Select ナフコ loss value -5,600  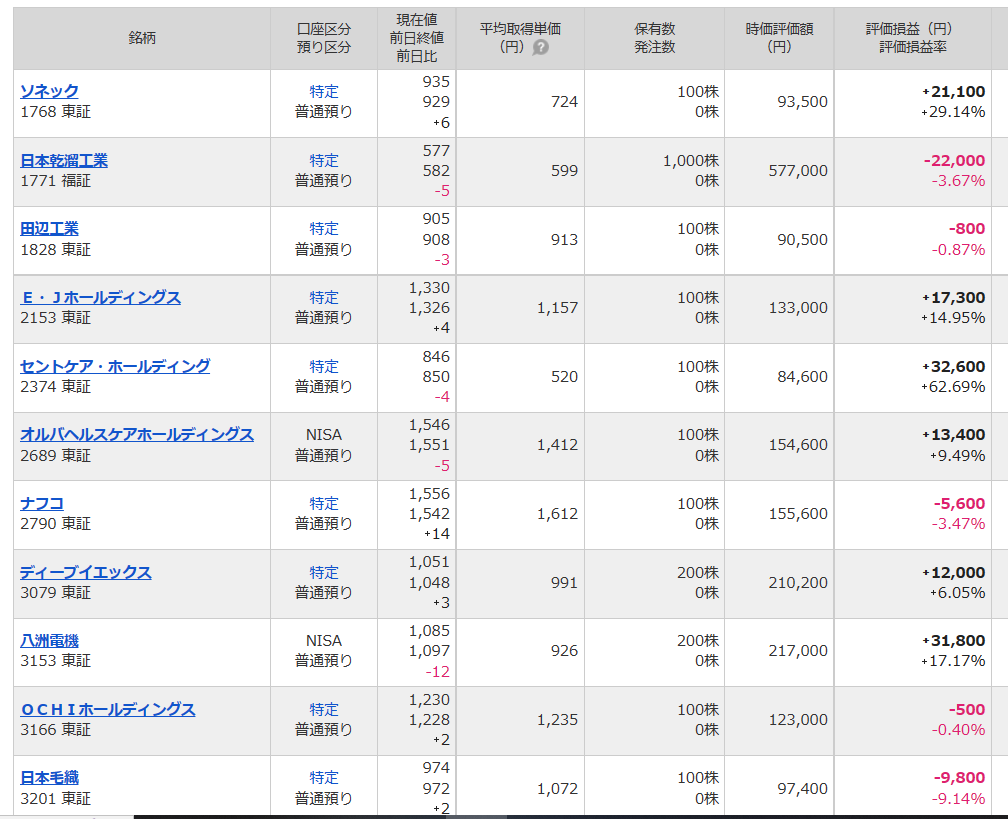tap(959, 503)
